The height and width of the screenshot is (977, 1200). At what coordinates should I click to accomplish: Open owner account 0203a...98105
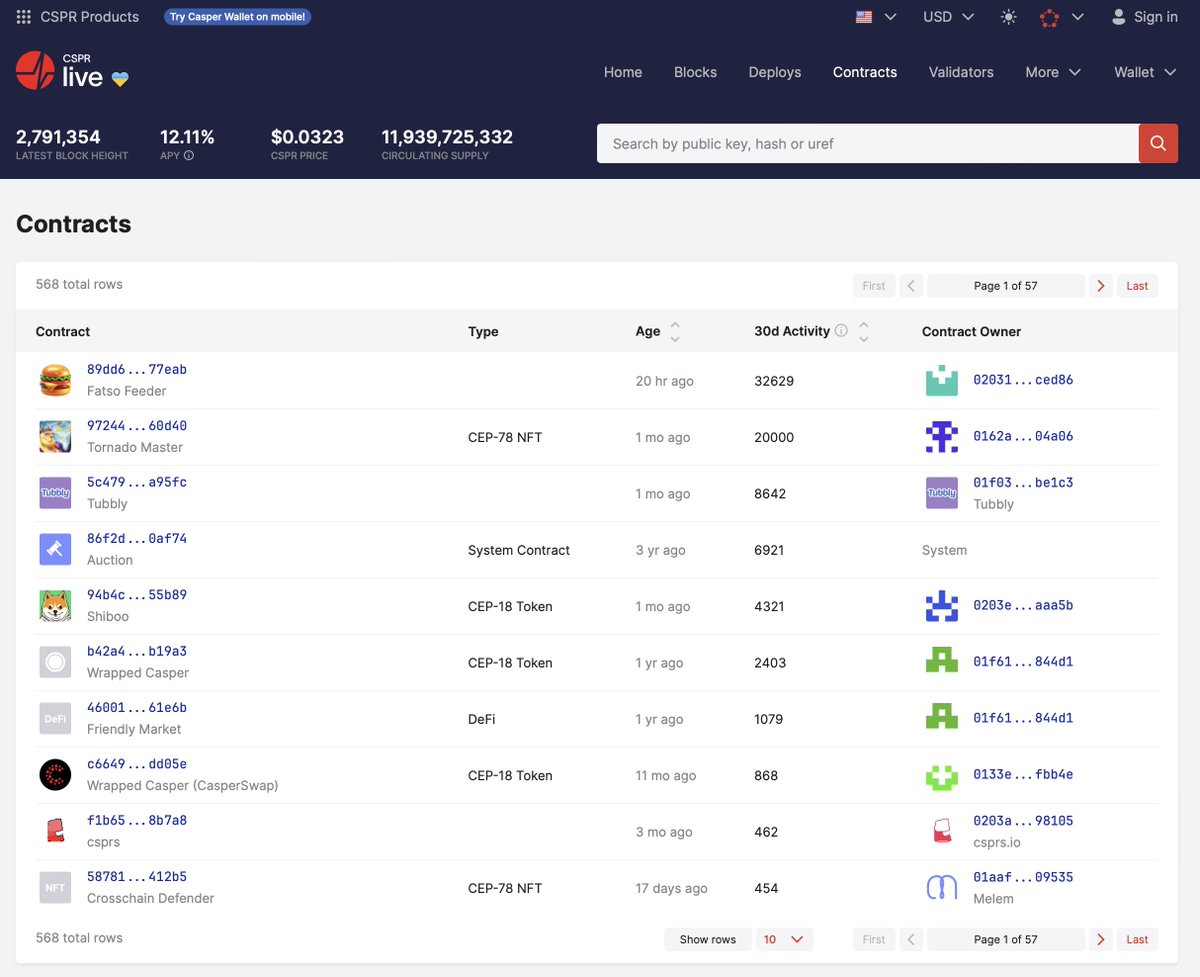pyautogui.click(x=1023, y=821)
